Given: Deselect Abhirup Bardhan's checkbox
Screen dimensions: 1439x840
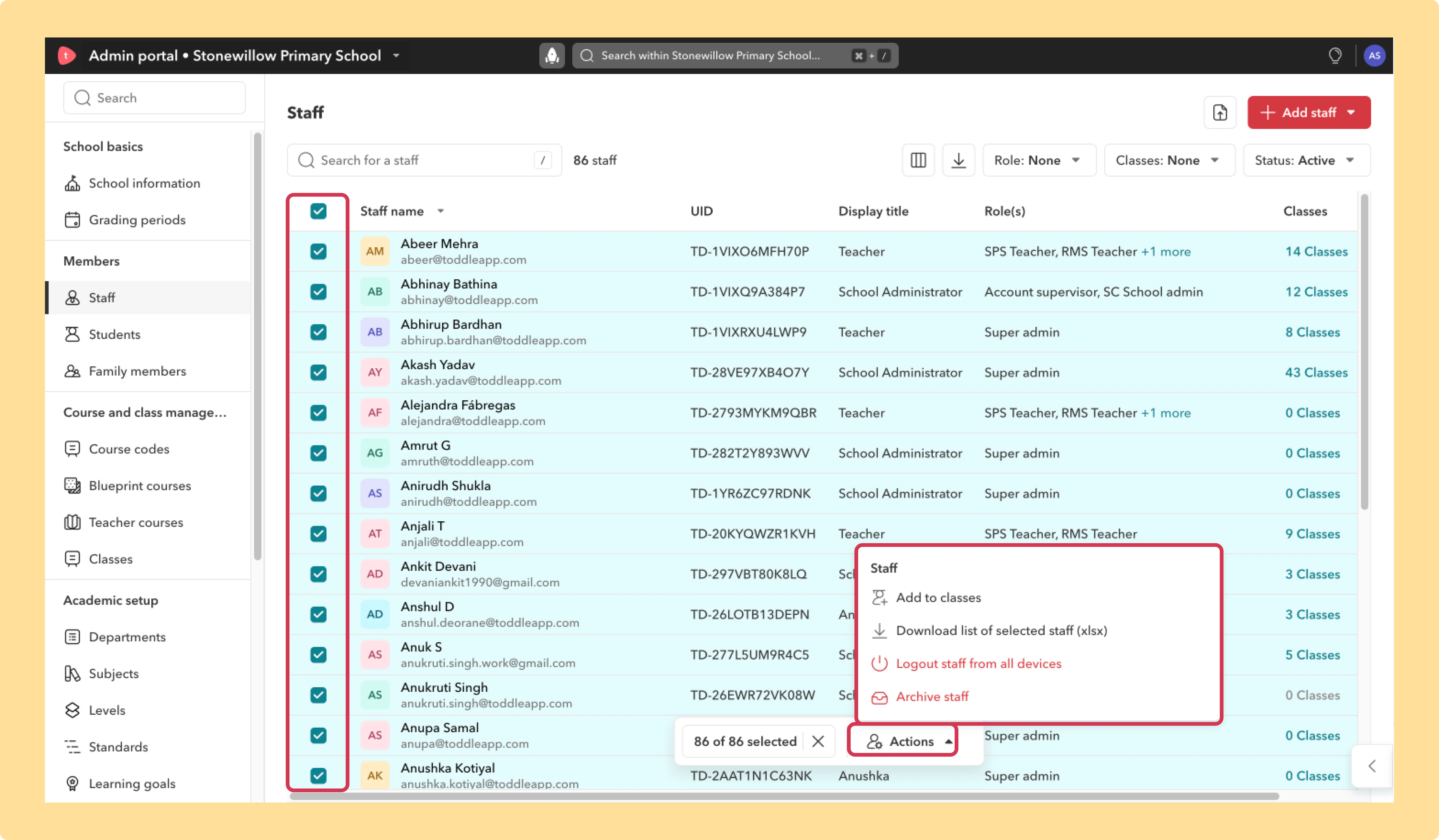Looking at the screenshot, I should click(x=319, y=332).
